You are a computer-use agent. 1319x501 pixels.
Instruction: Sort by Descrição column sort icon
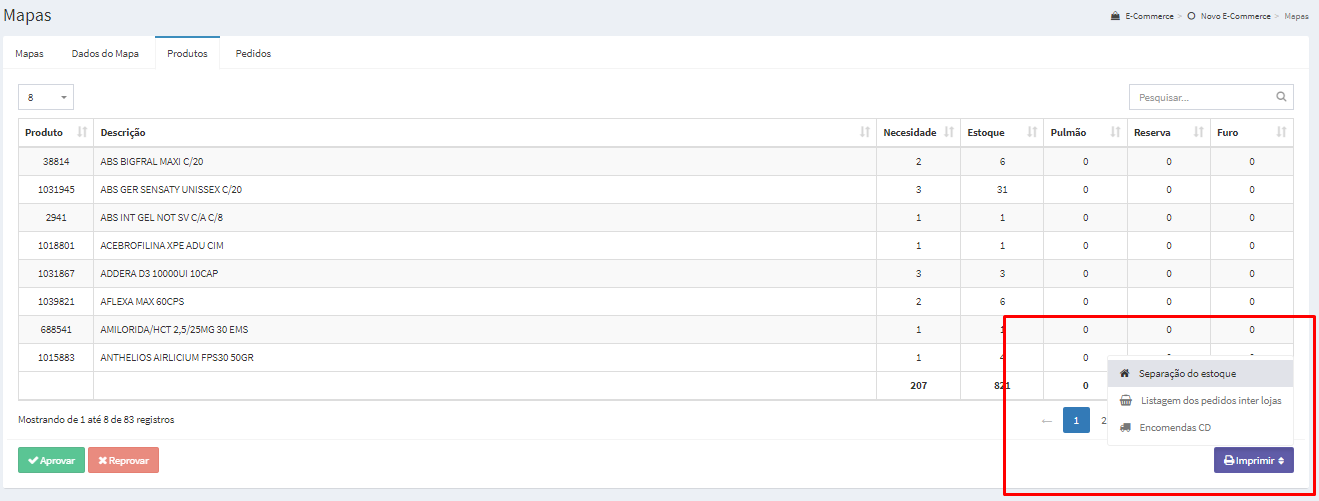tap(865, 132)
